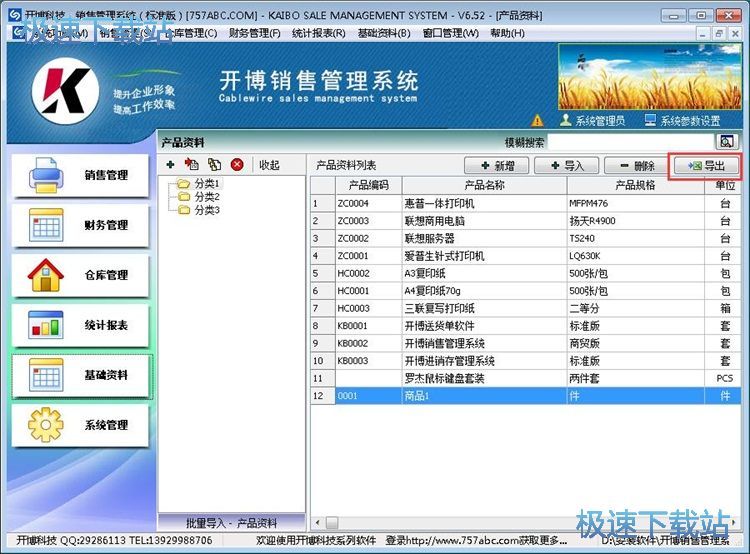Open the 财务管理 sidebar module
Screen dimensions: 750x554
[80, 225]
